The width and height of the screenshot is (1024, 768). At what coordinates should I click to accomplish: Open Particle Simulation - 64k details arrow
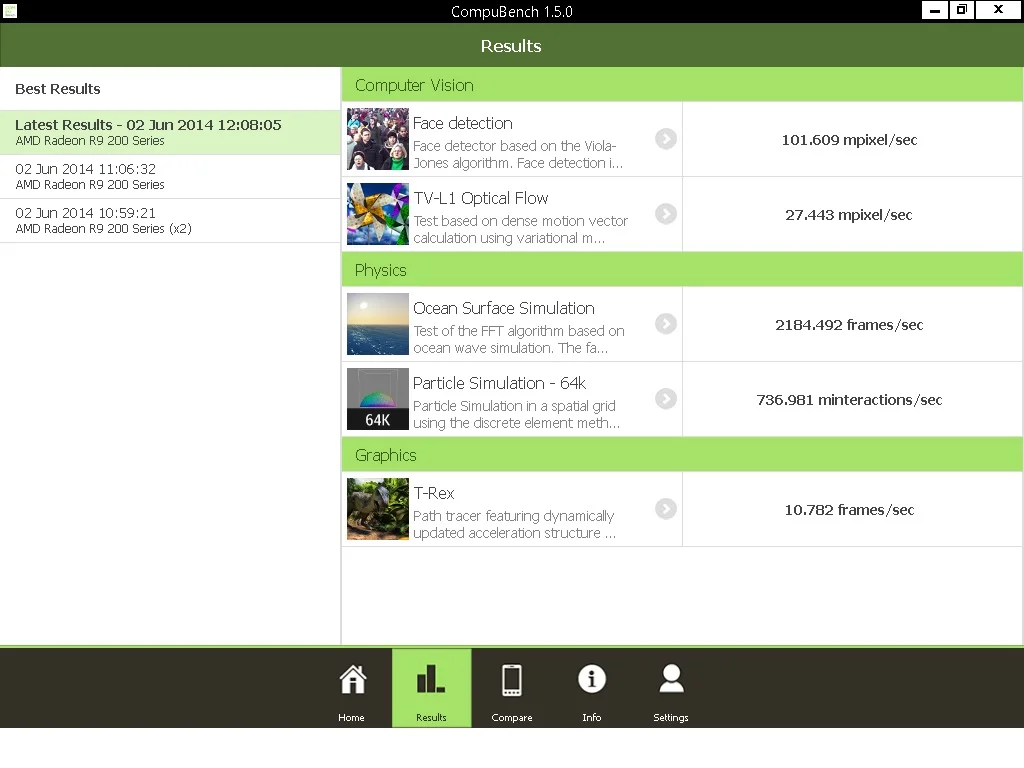665,398
